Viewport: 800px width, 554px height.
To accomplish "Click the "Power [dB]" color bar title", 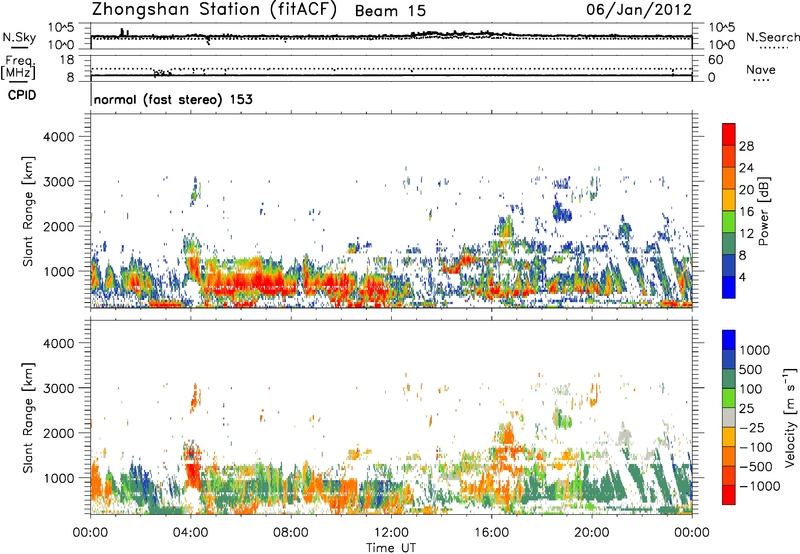I will click(763, 211).
